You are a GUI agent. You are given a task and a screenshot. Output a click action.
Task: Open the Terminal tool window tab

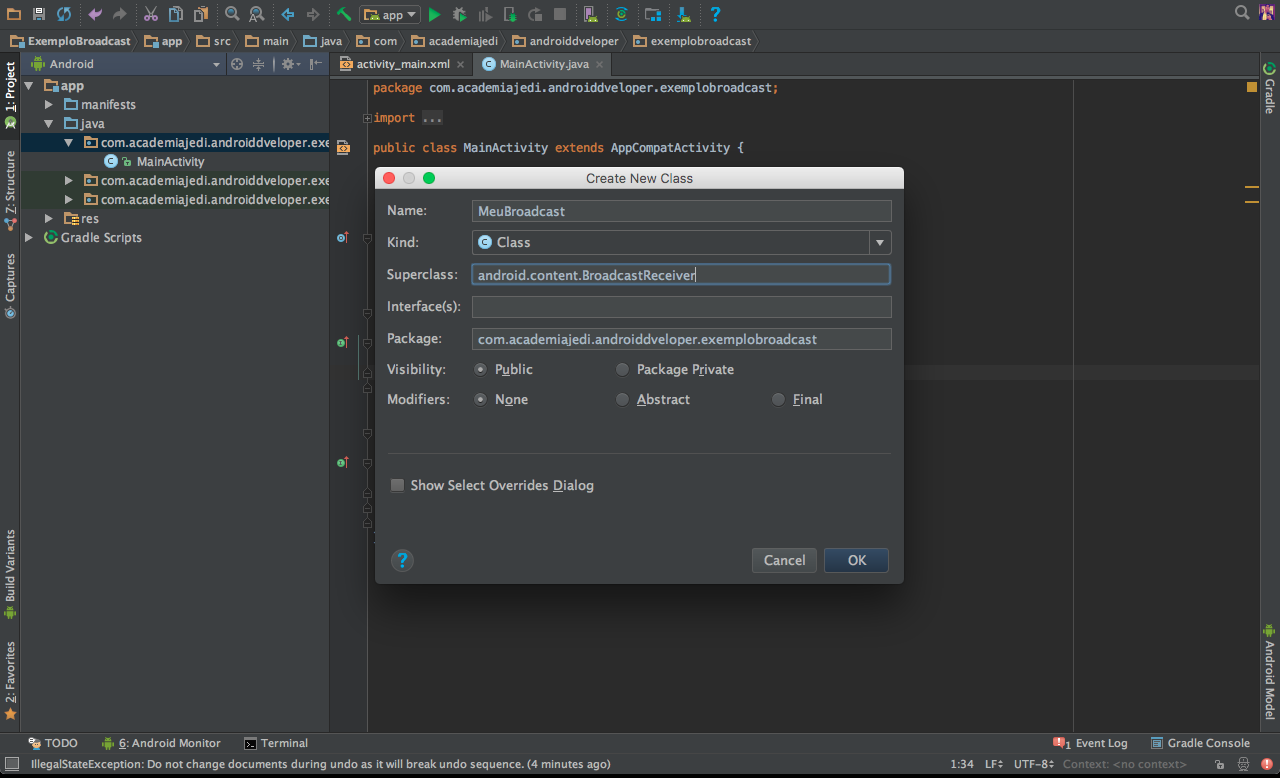pos(276,743)
